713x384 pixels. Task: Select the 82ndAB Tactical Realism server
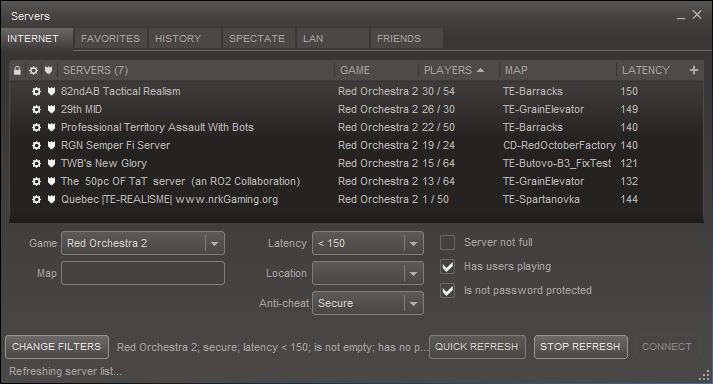click(356, 91)
